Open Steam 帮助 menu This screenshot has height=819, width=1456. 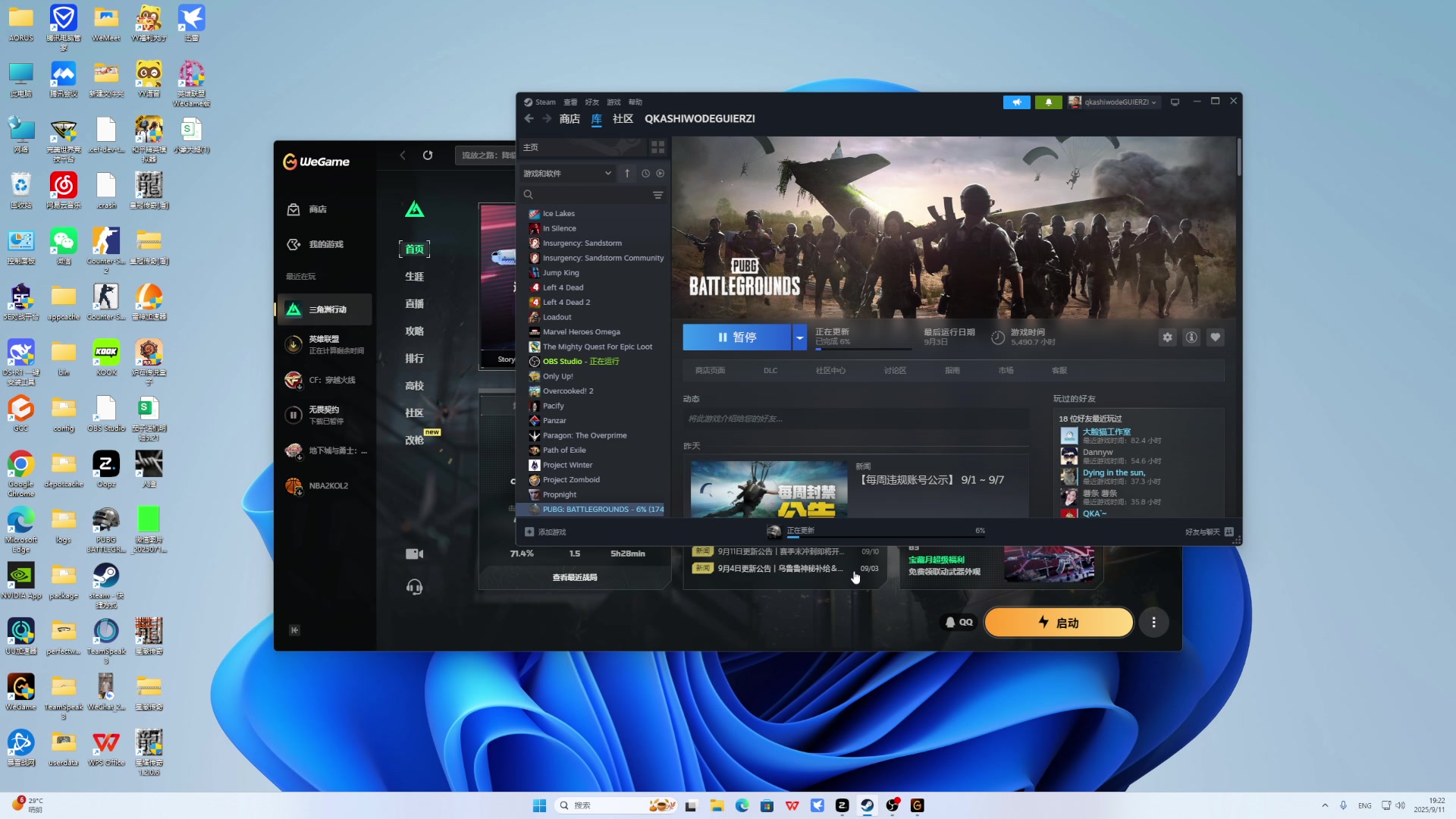635,102
